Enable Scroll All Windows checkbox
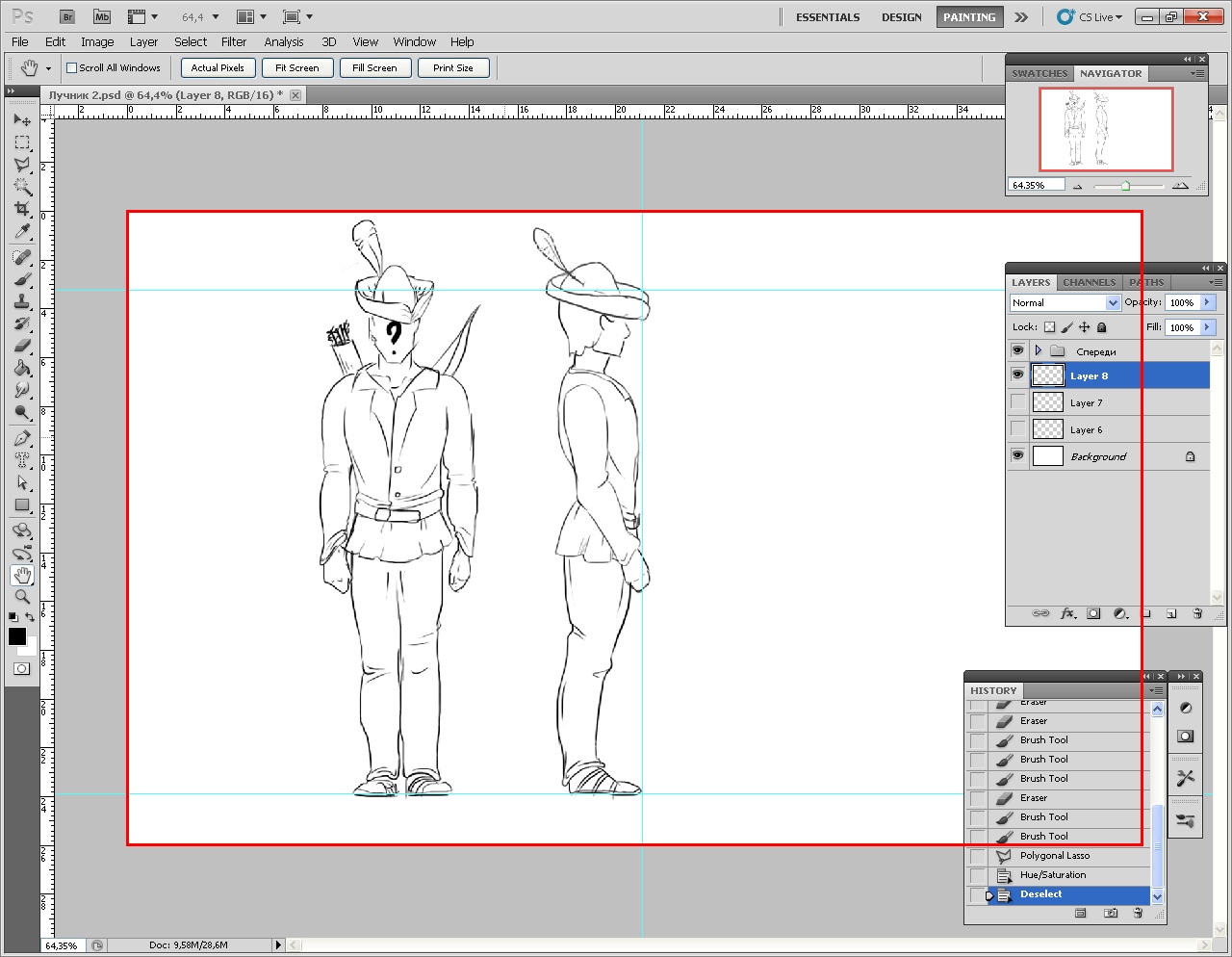 pos(71,68)
